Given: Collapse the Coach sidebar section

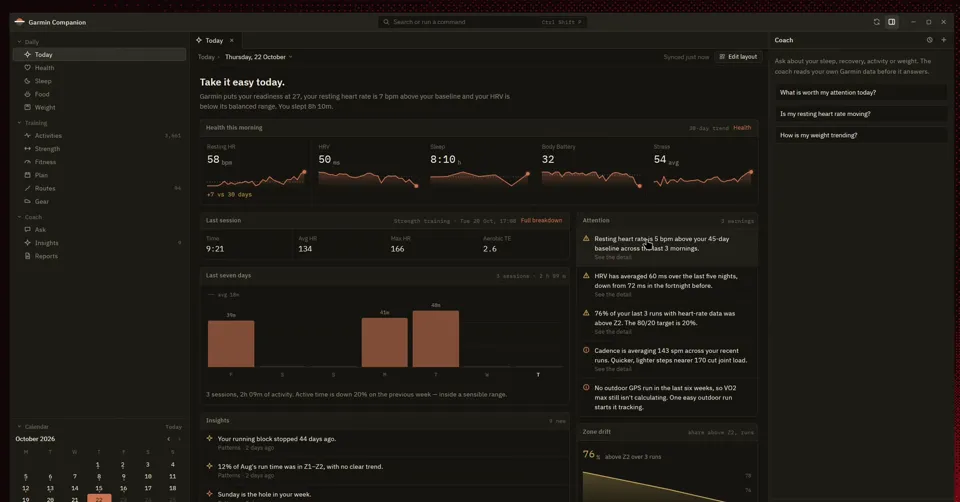Looking at the screenshot, I should (29, 217).
